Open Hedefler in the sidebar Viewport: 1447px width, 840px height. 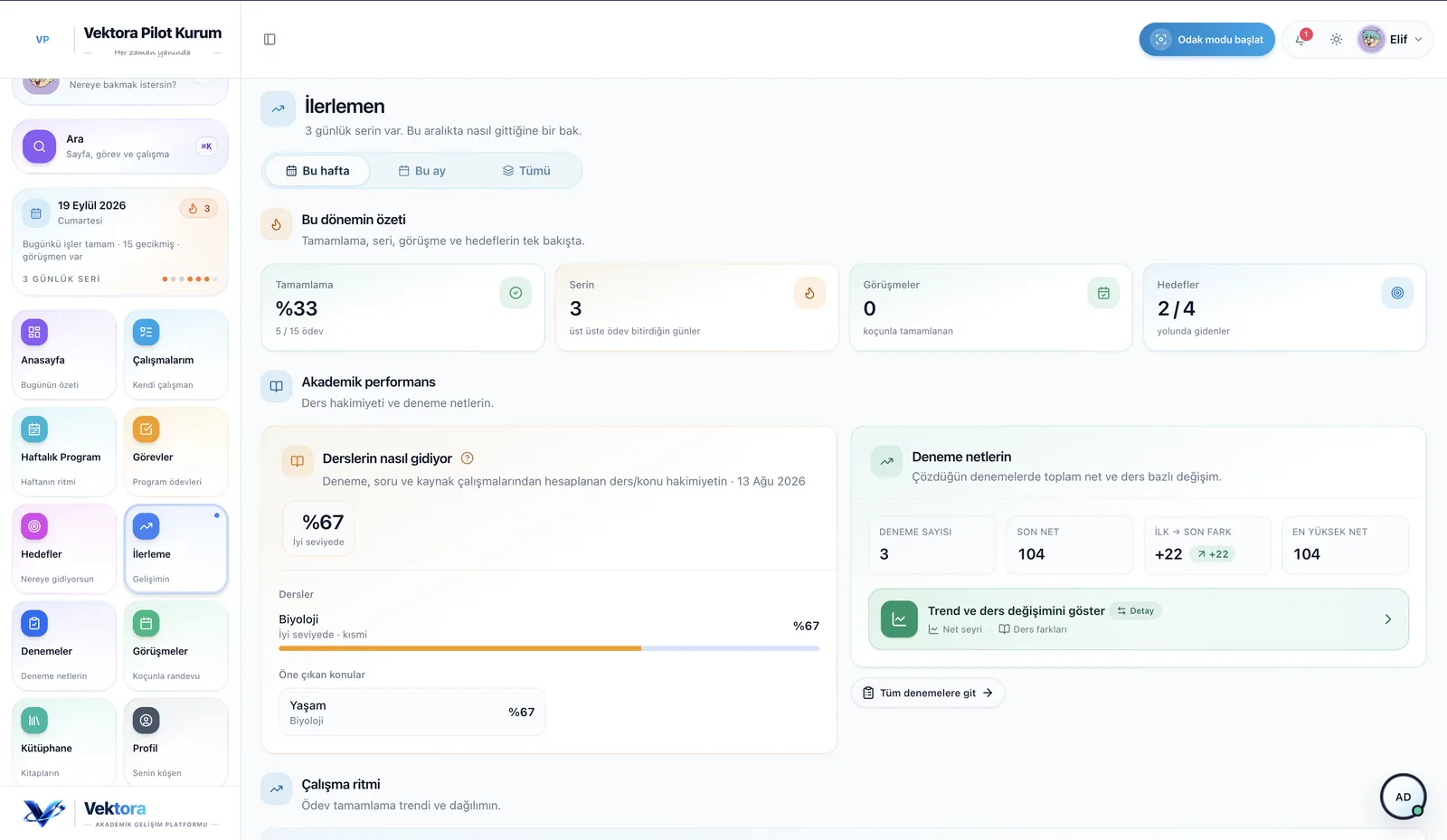click(x=64, y=549)
